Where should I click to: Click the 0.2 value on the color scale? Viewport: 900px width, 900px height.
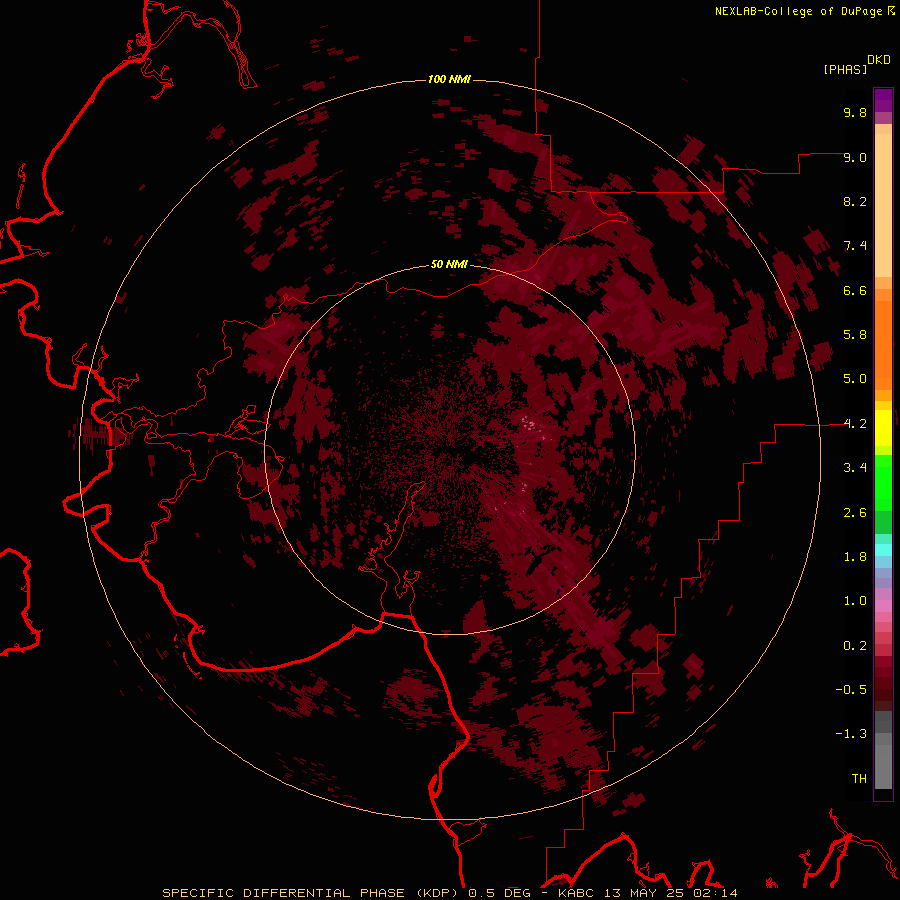click(x=855, y=646)
